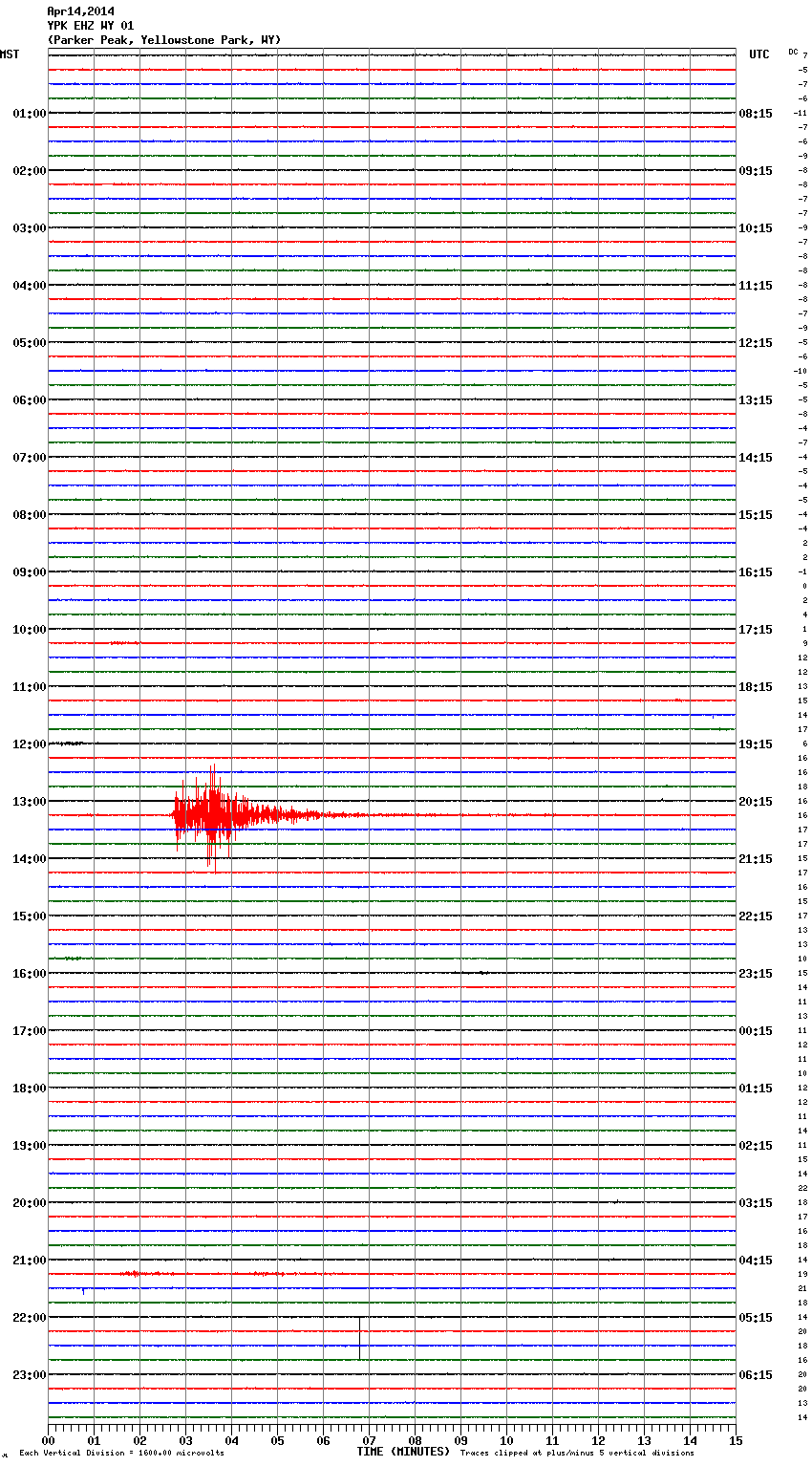Click the 18:00 MST time label
Screen dimensions: 812x1466
(x=29, y=1089)
